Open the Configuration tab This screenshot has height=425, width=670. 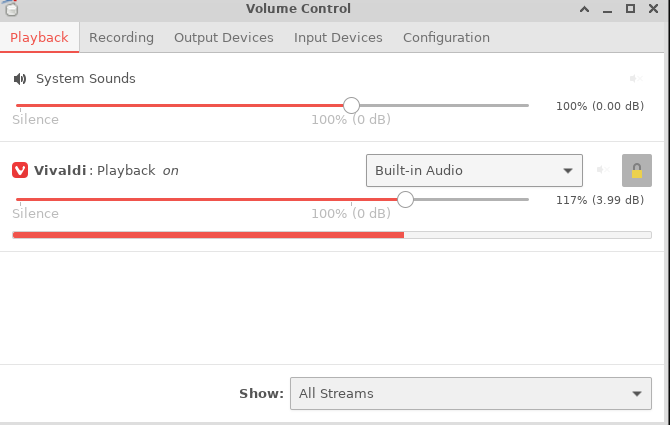click(446, 38)
